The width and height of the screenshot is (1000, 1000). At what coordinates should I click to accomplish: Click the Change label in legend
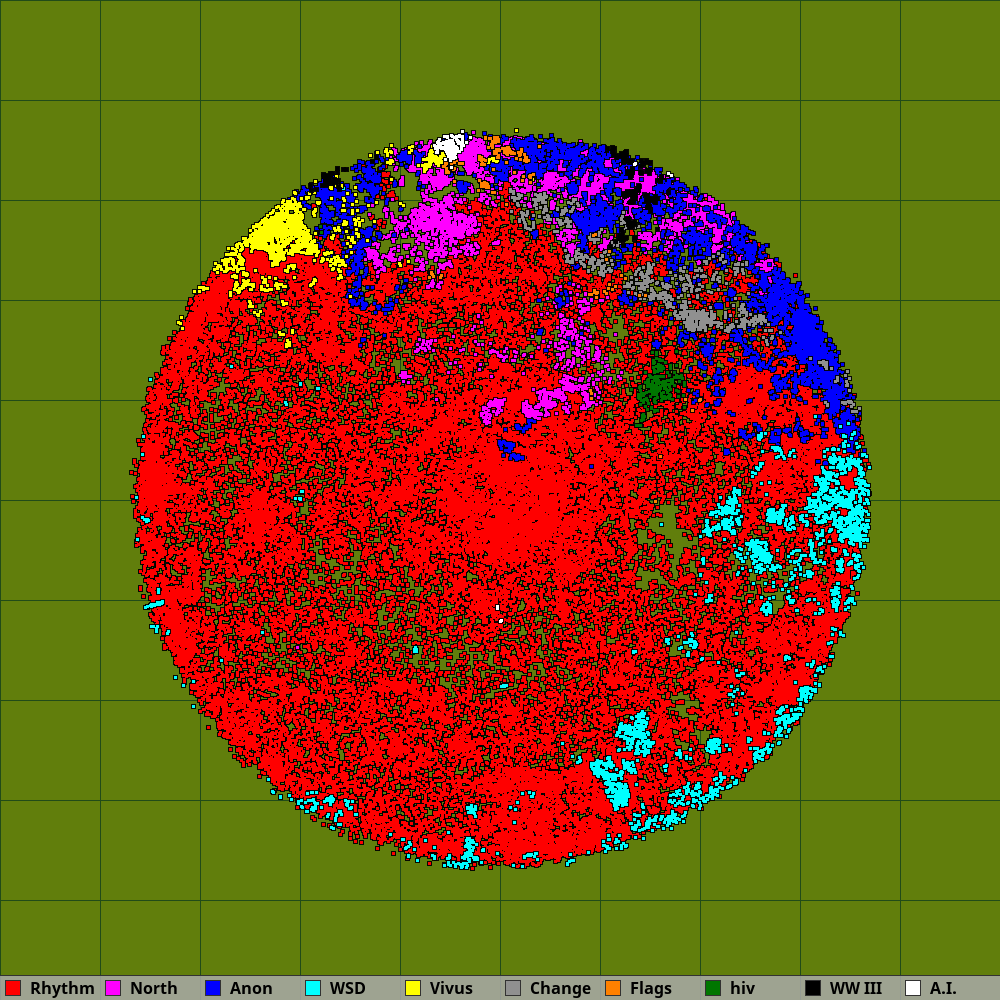click(560, 988)
